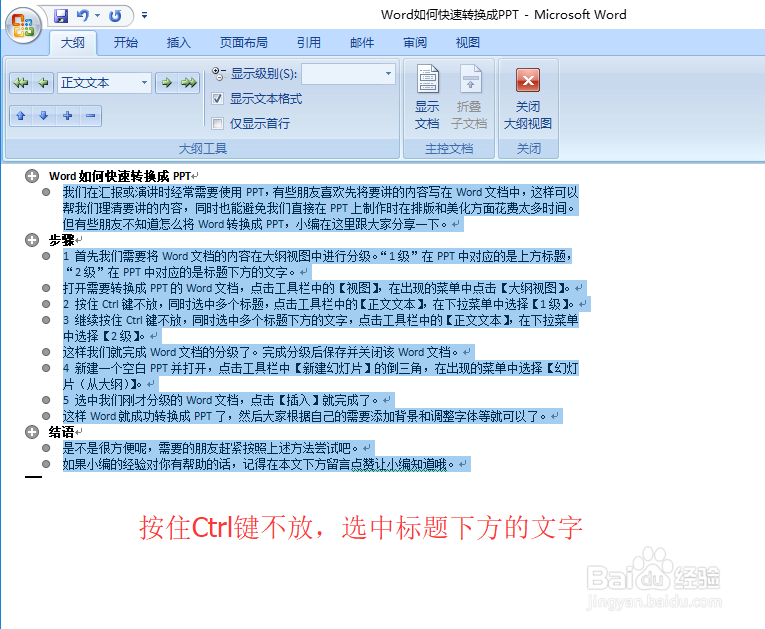765x629 pixels.
Task: Promote selection to Heading 1
Action: [x=21, y=82]
